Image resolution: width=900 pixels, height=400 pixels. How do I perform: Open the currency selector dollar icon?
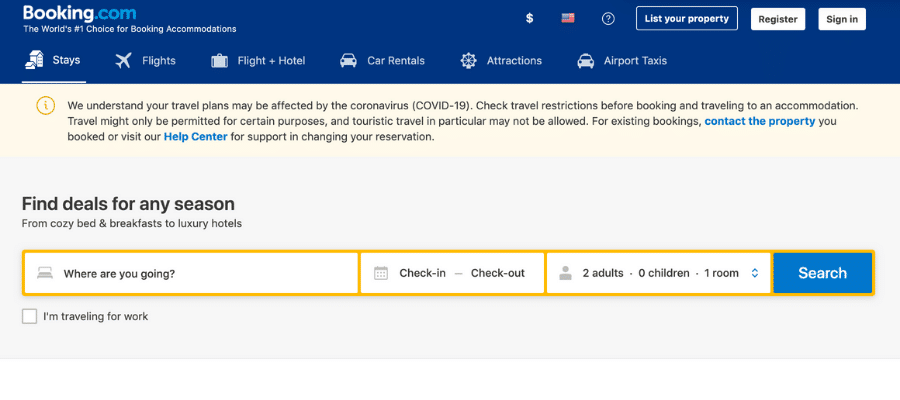[529, 19]
